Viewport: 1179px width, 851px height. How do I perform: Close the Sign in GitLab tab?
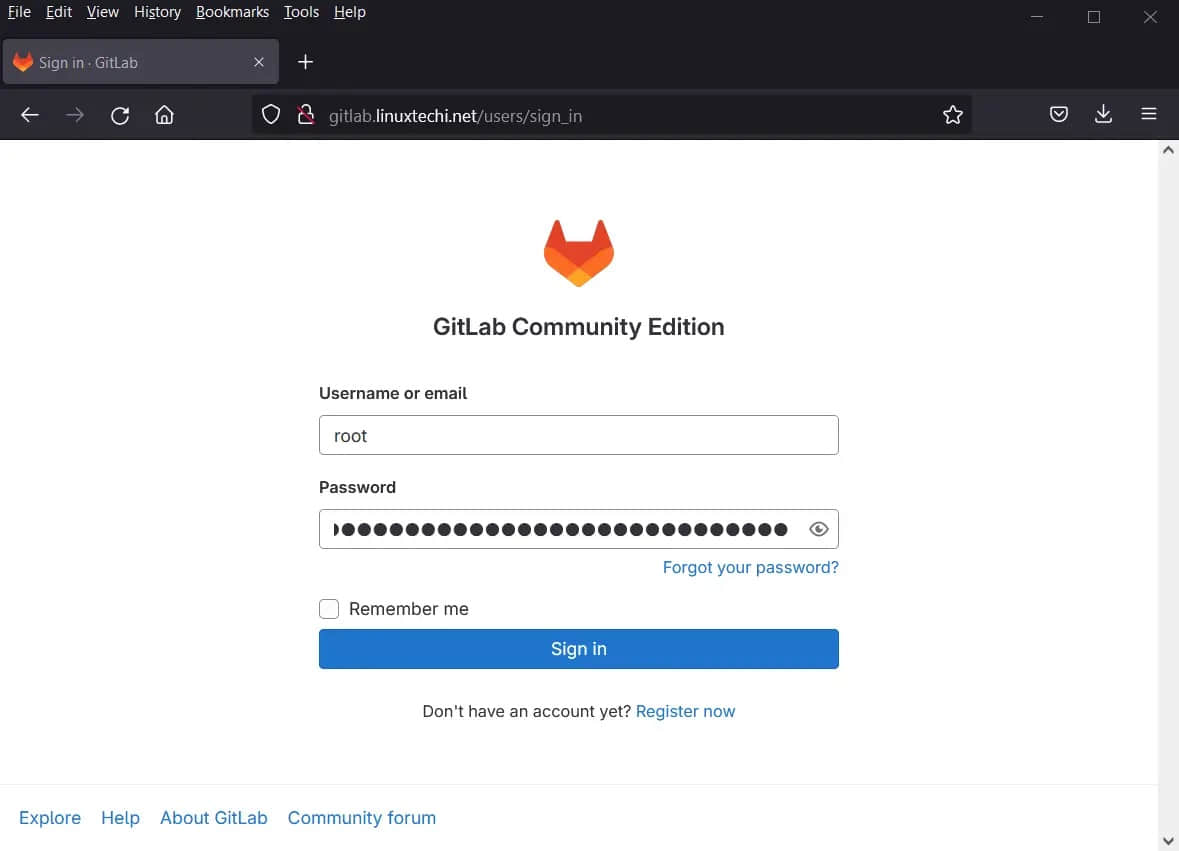259,62
